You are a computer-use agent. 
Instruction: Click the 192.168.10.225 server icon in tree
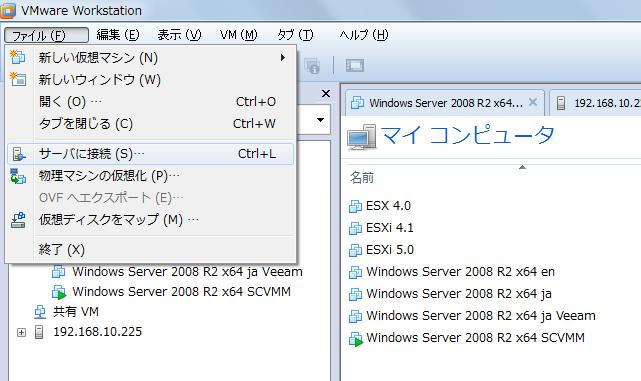click(39, 332)
